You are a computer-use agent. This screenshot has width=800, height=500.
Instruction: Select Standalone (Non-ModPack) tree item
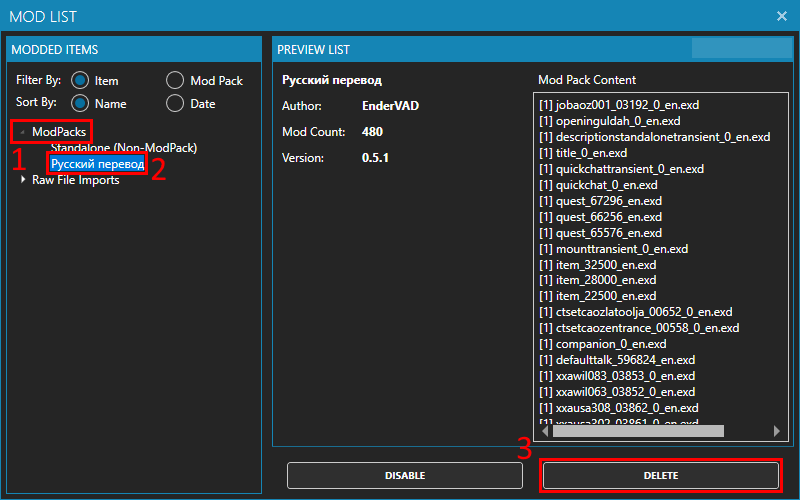coord(124,148)
